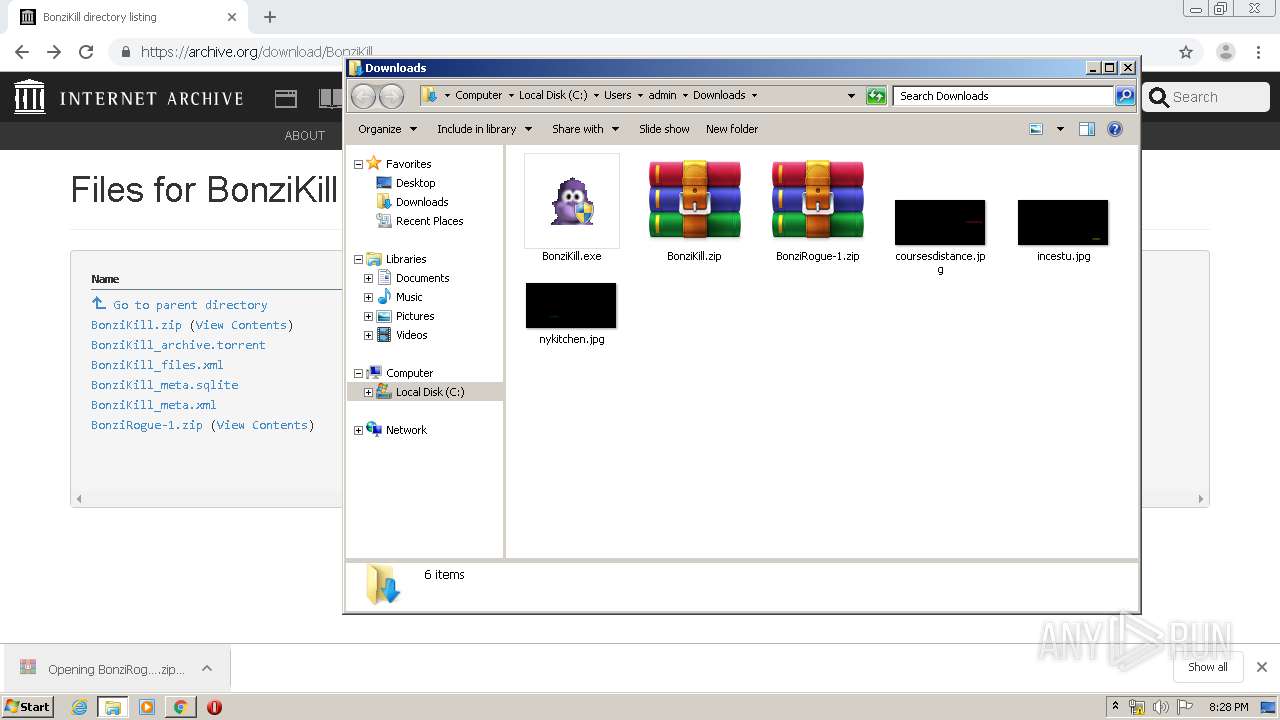
Task: Select the BonziKill.zip archive icon
Action: 694,200
